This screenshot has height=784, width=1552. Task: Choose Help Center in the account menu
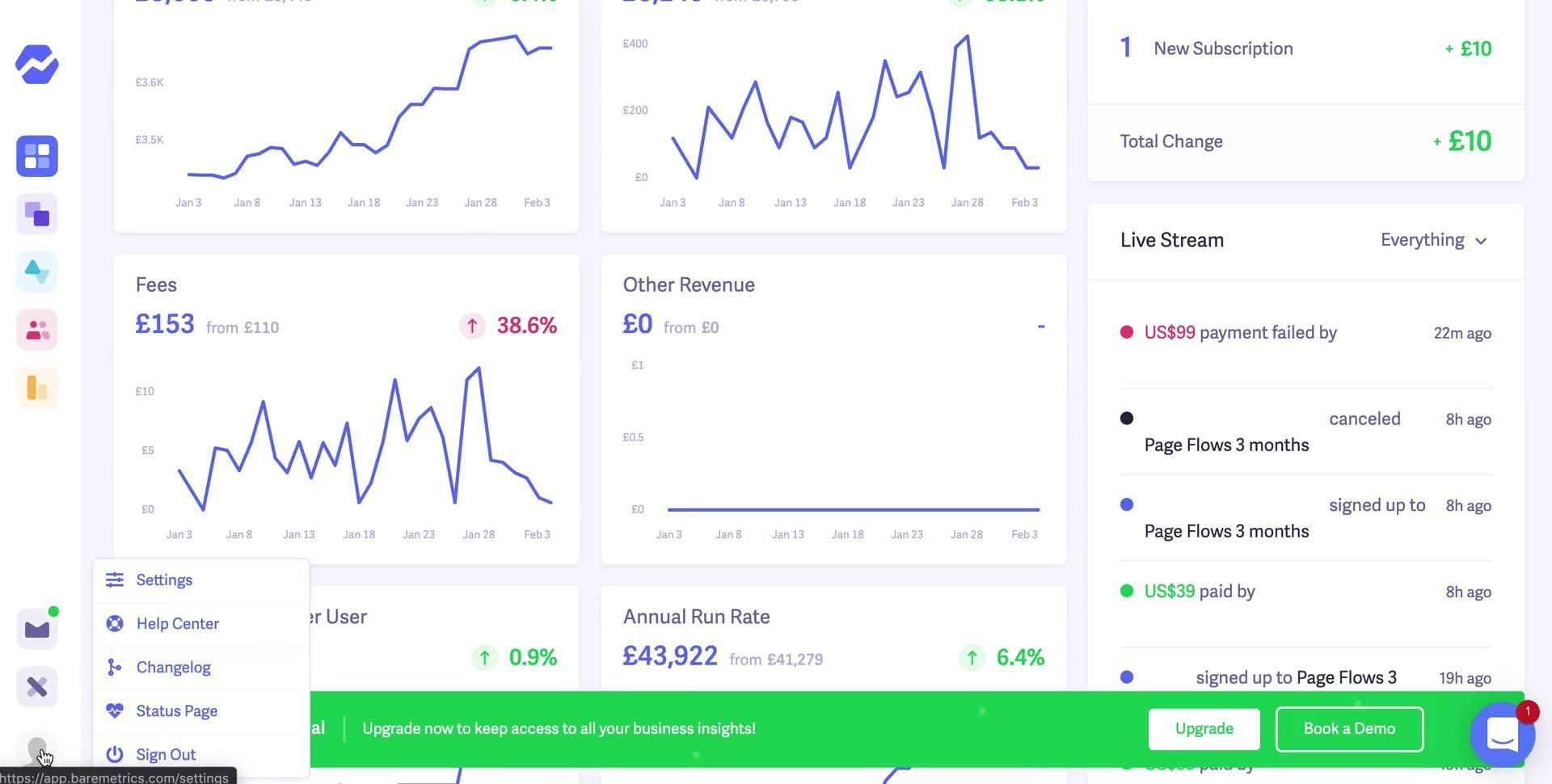point(177,624)
